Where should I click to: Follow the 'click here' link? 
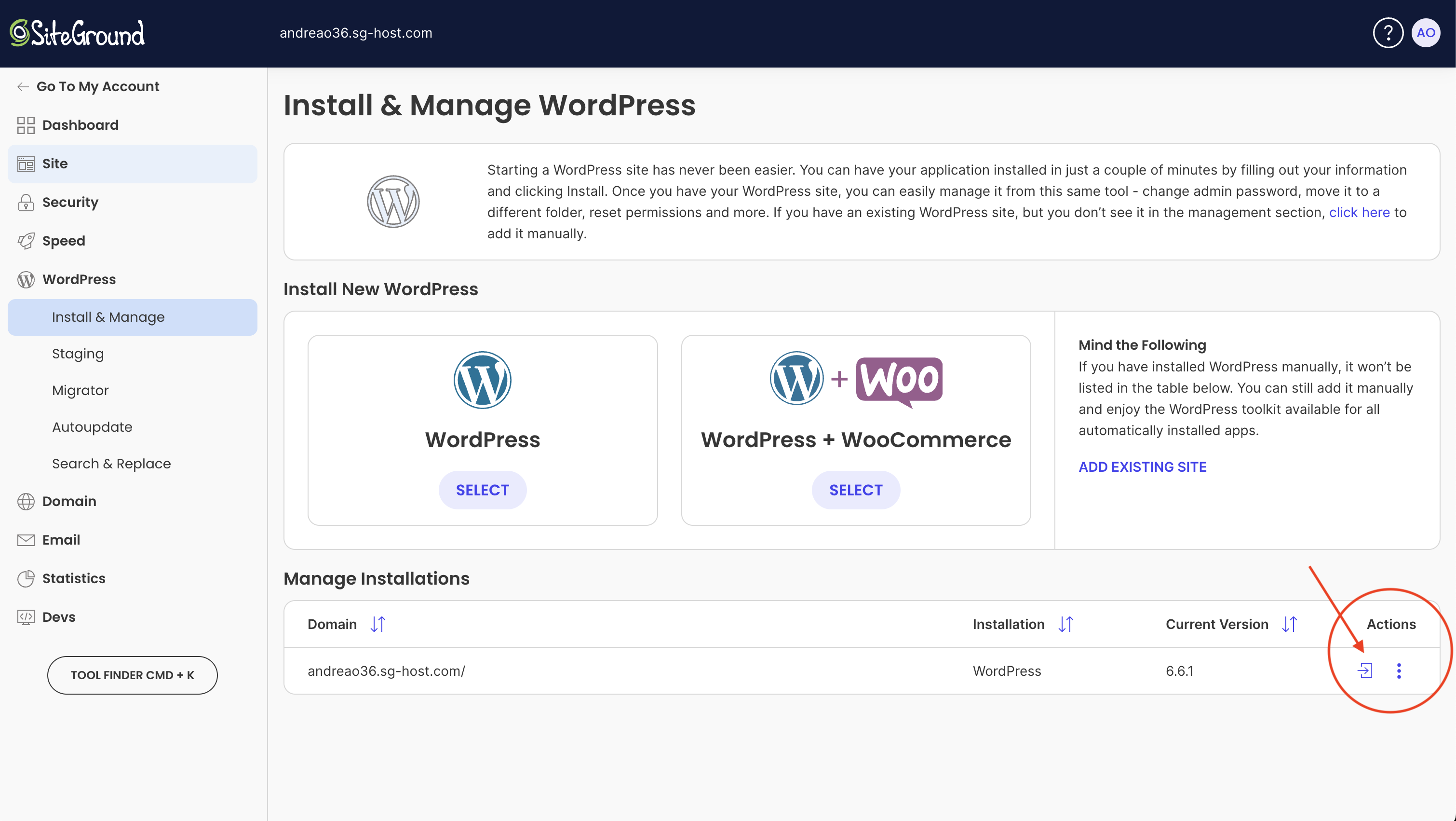[x=1359, y=213]
